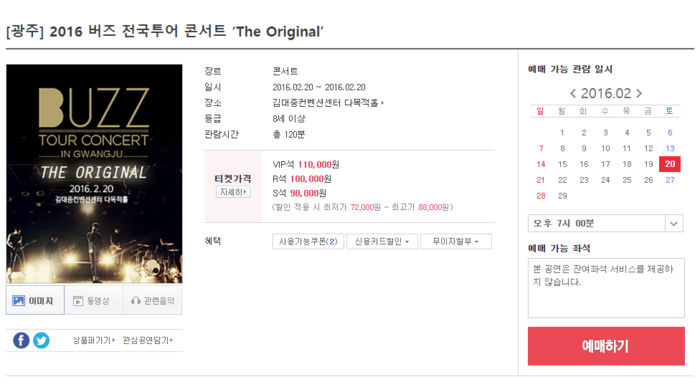Go to previous month arrow

click(573, 93)
